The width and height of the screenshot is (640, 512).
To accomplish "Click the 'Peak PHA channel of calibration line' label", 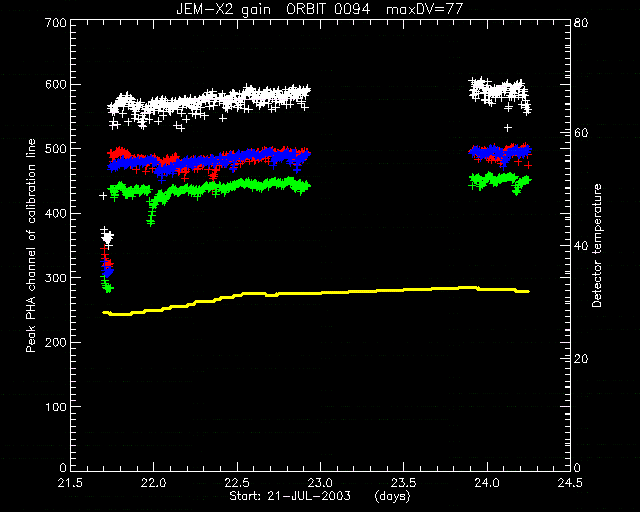I will 31,246.
